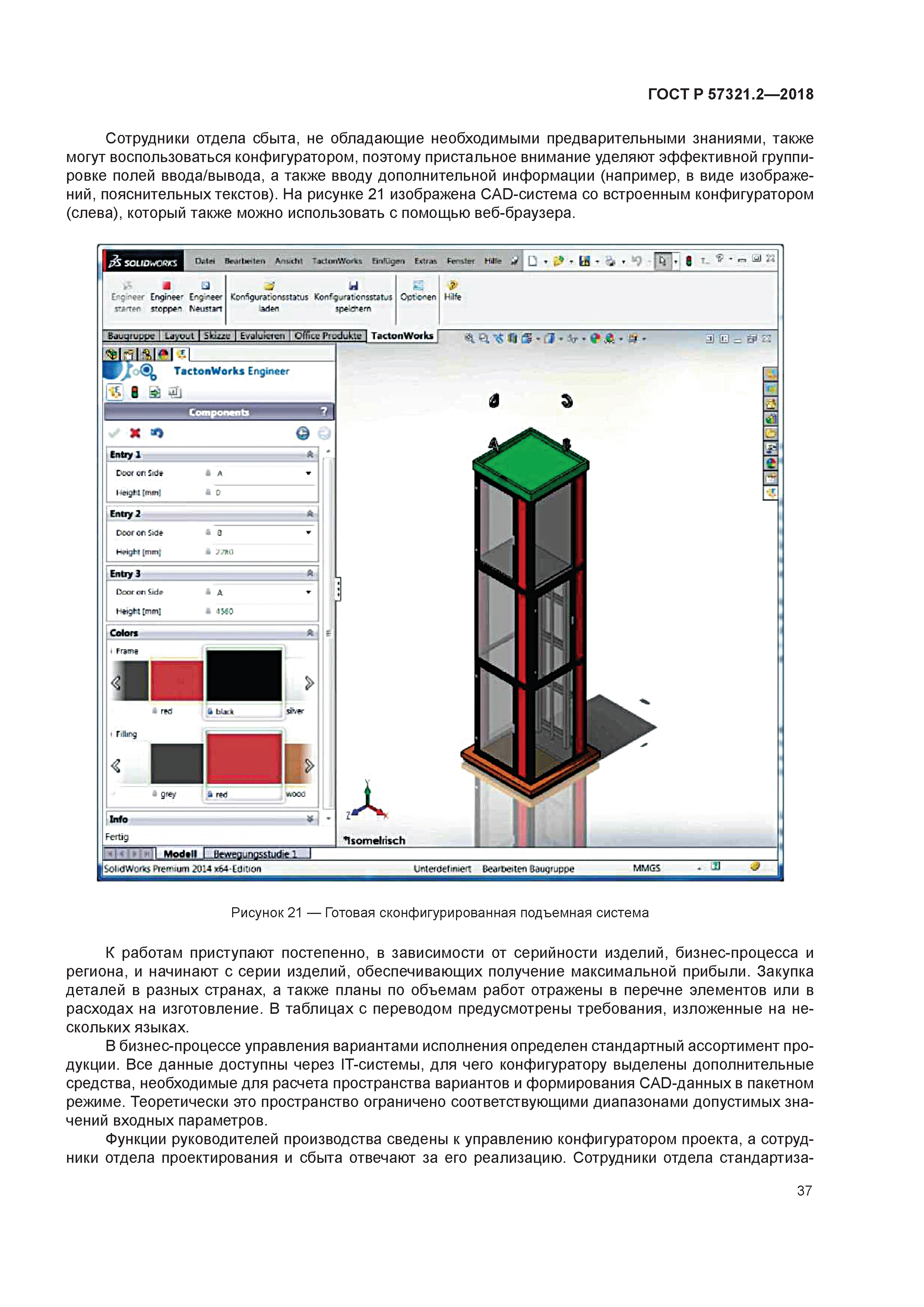Click the blue undo arrow icon
The width and height of the screenshot is (924, 1307).
coord(156,433)
